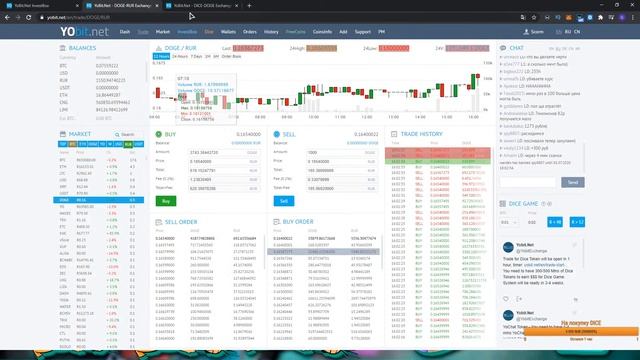Bookmark this page with the star icon

(534, 18)
